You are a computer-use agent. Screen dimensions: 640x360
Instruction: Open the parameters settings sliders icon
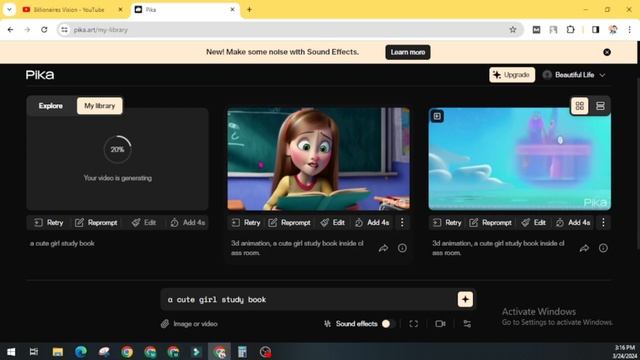click(467, 324)
